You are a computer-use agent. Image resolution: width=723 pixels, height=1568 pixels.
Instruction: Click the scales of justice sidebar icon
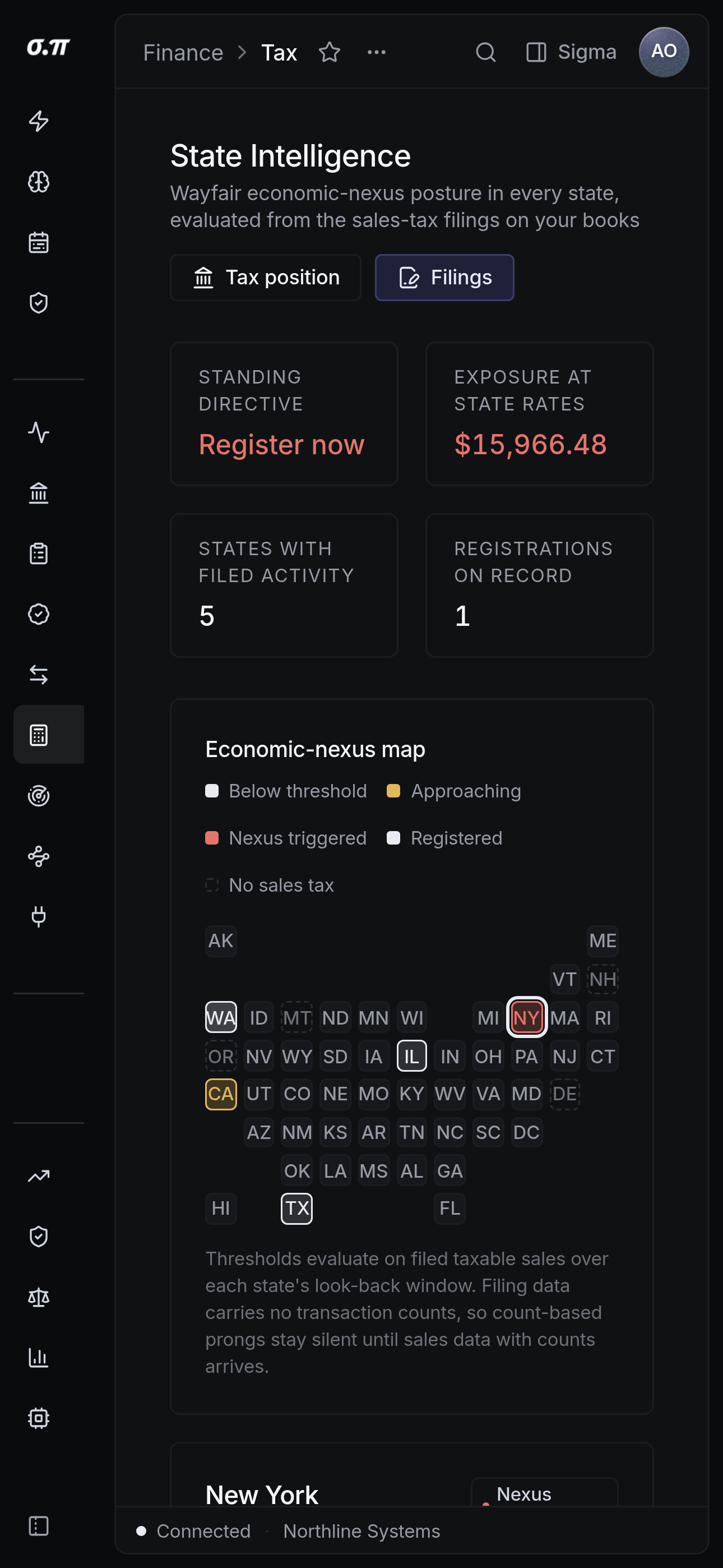pyautogui.click(x=39, y=1297)
